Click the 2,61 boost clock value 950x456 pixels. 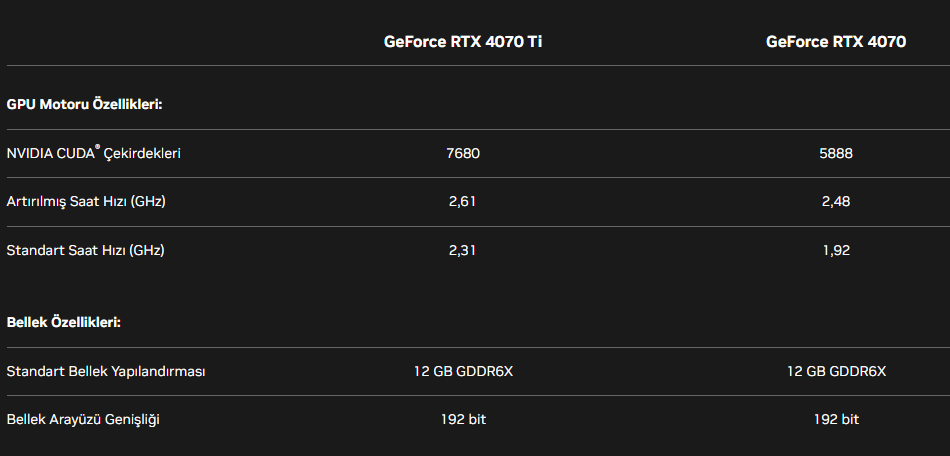pyautogui.click(x=462, y=202)
